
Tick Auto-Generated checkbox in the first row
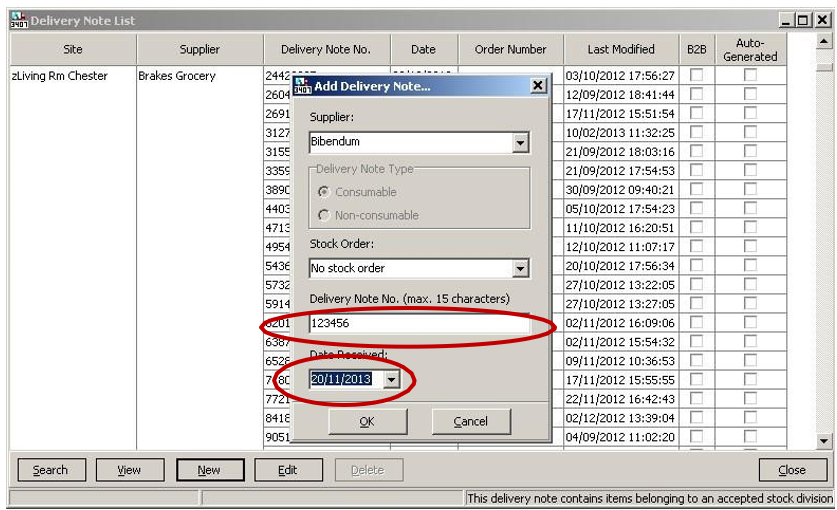click(x=750, y=75)
